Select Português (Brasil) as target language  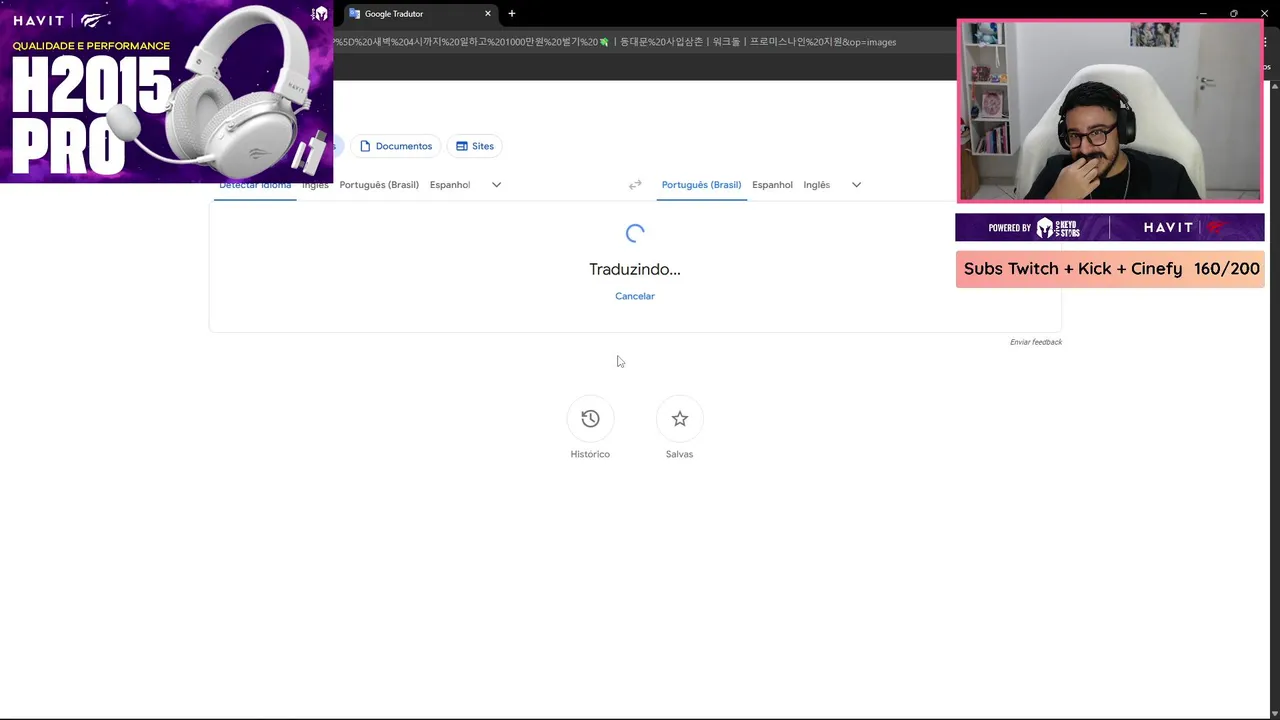(701, 185)
